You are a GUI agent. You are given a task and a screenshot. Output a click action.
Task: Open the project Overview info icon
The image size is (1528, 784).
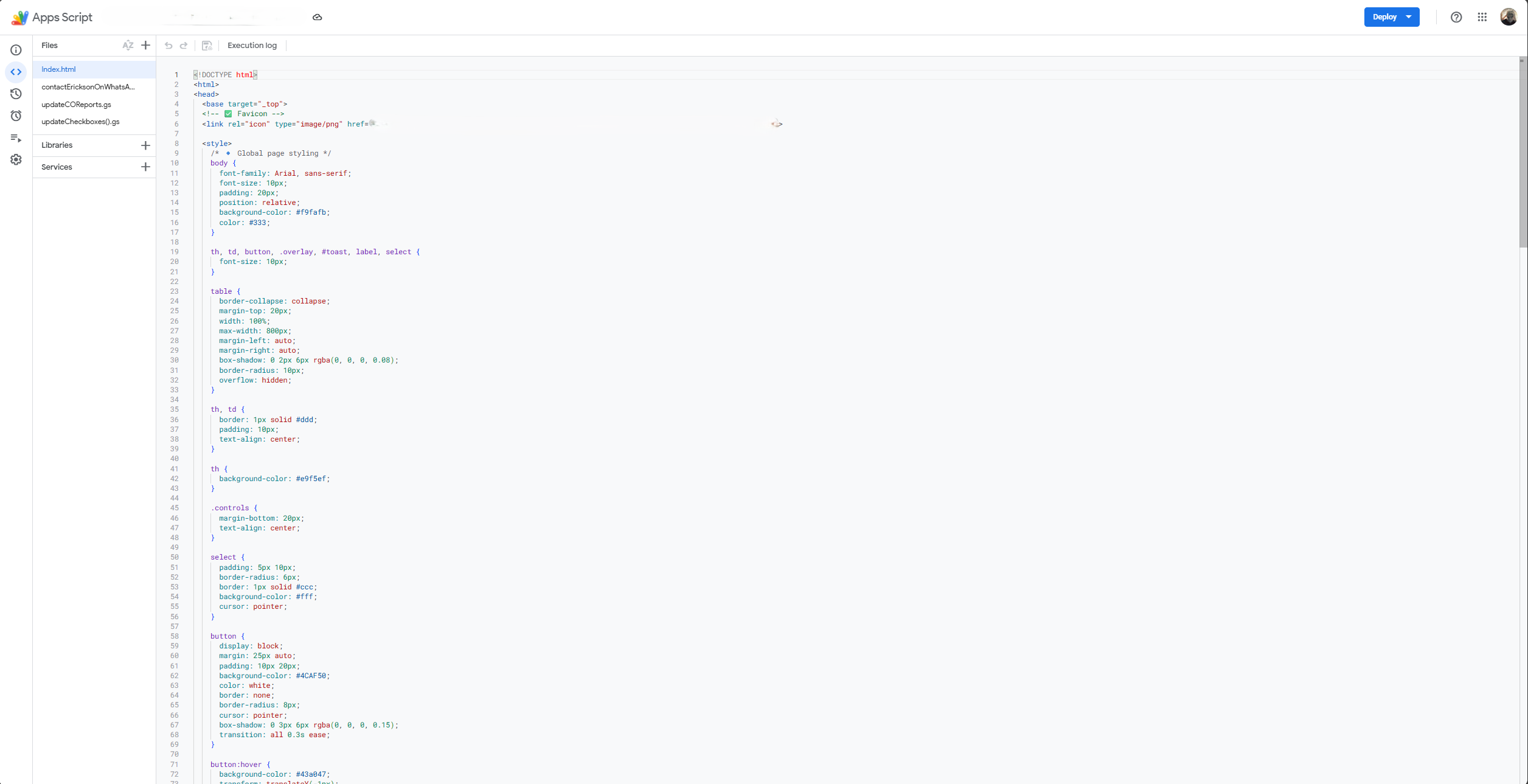tap(16, 50)
